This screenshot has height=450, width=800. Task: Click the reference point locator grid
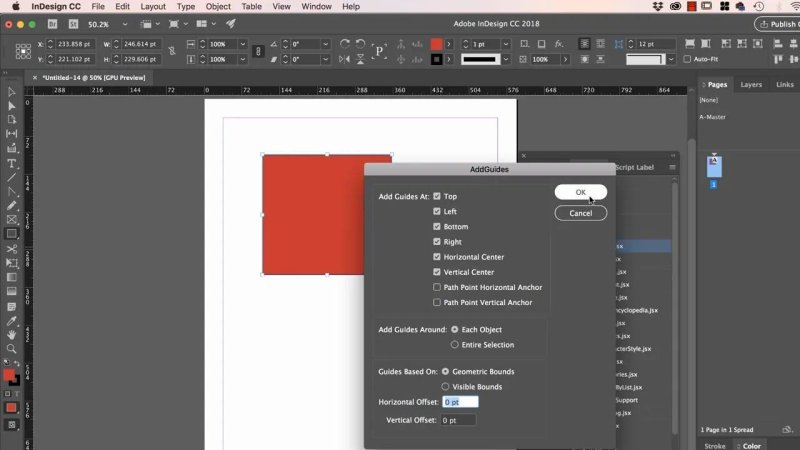point(23,52)
